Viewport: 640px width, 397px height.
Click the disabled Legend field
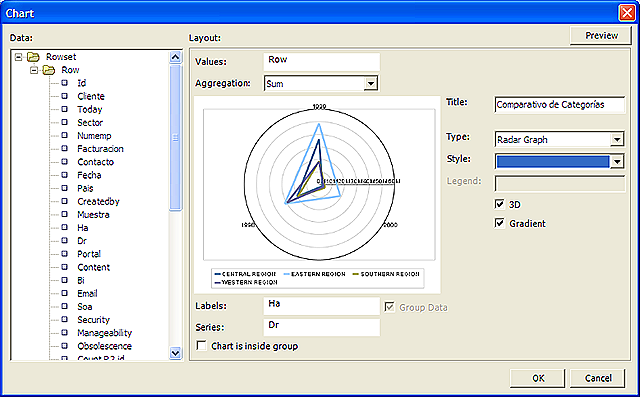560,184
